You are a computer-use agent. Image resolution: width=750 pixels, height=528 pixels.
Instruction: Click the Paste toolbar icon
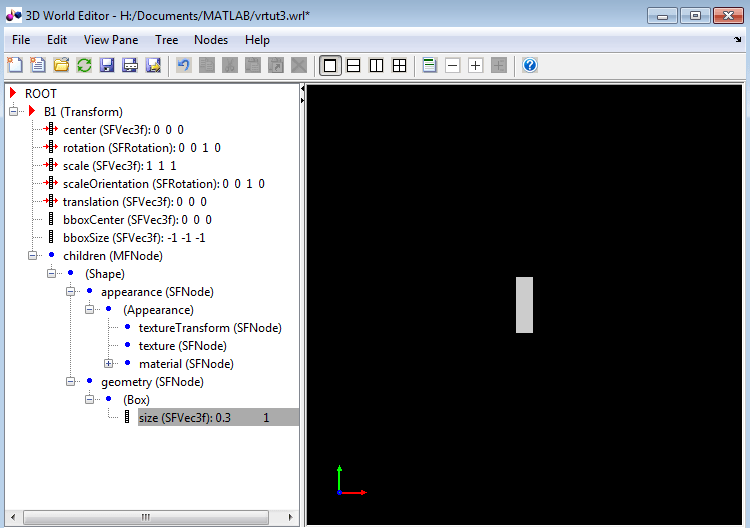tap(253, 65)
